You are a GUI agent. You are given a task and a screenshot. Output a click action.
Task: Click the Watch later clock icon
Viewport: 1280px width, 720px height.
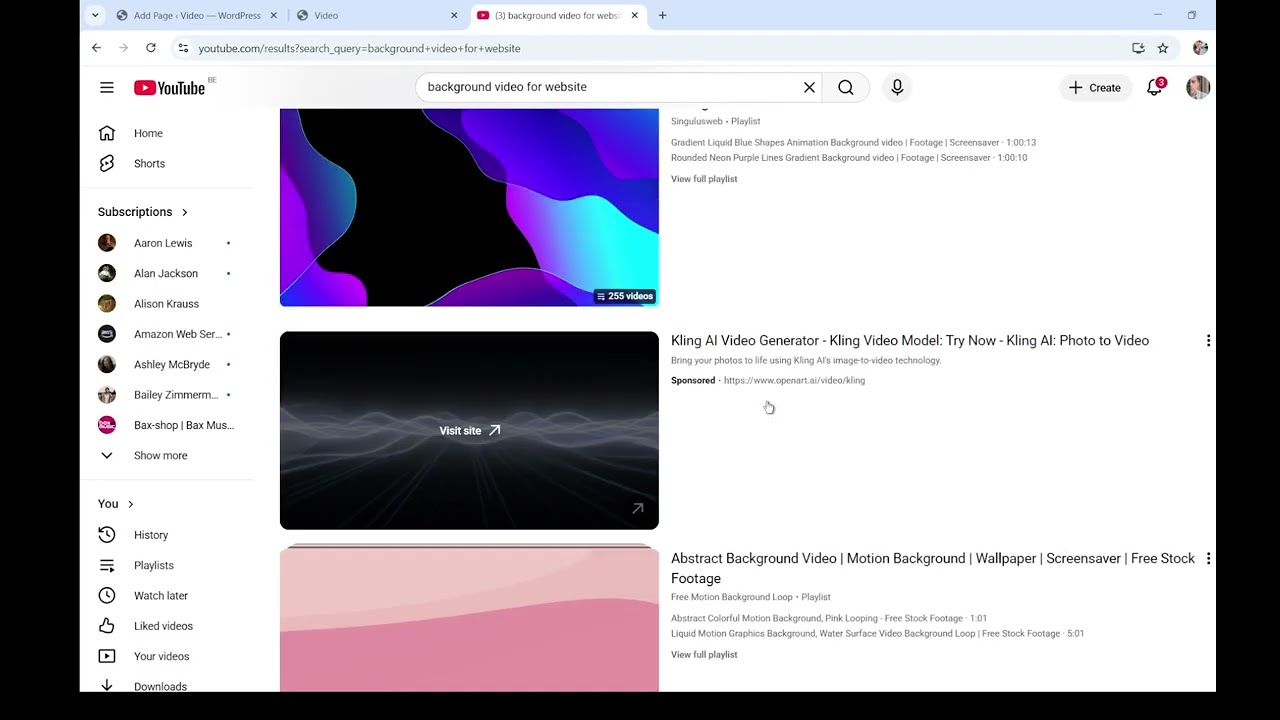[107, 595]
